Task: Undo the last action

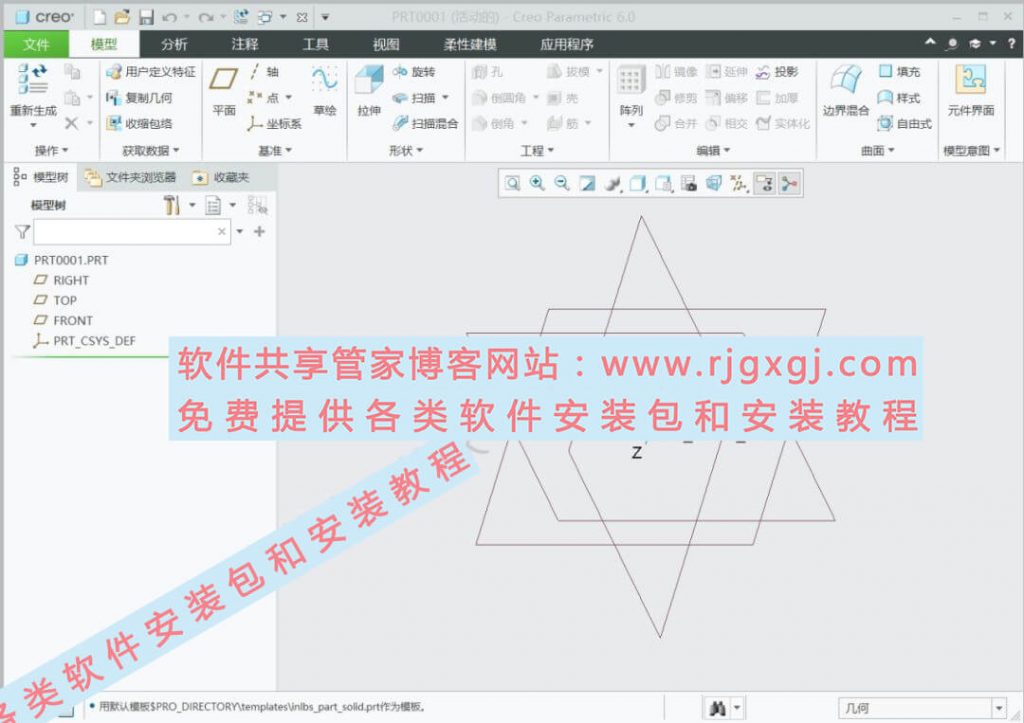Action: [x=169, y=17]
